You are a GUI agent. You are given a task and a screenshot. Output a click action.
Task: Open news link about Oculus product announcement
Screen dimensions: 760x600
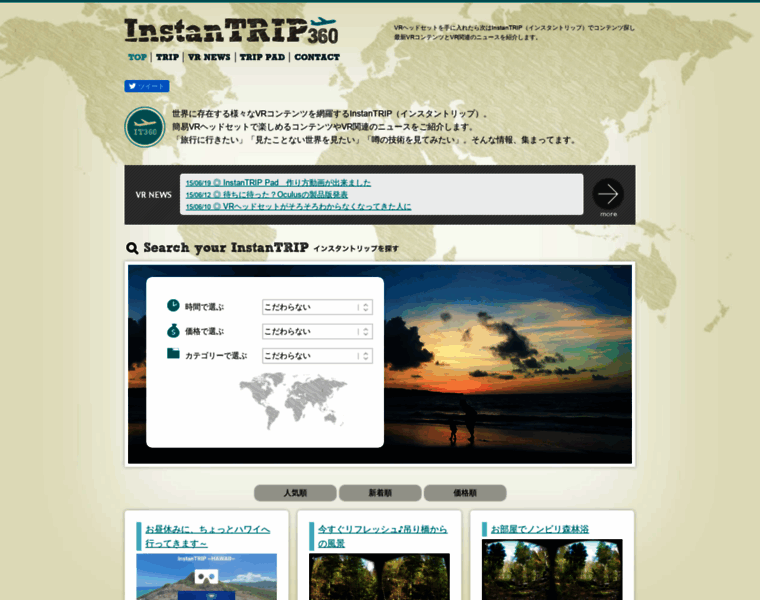tap(267, 194)
